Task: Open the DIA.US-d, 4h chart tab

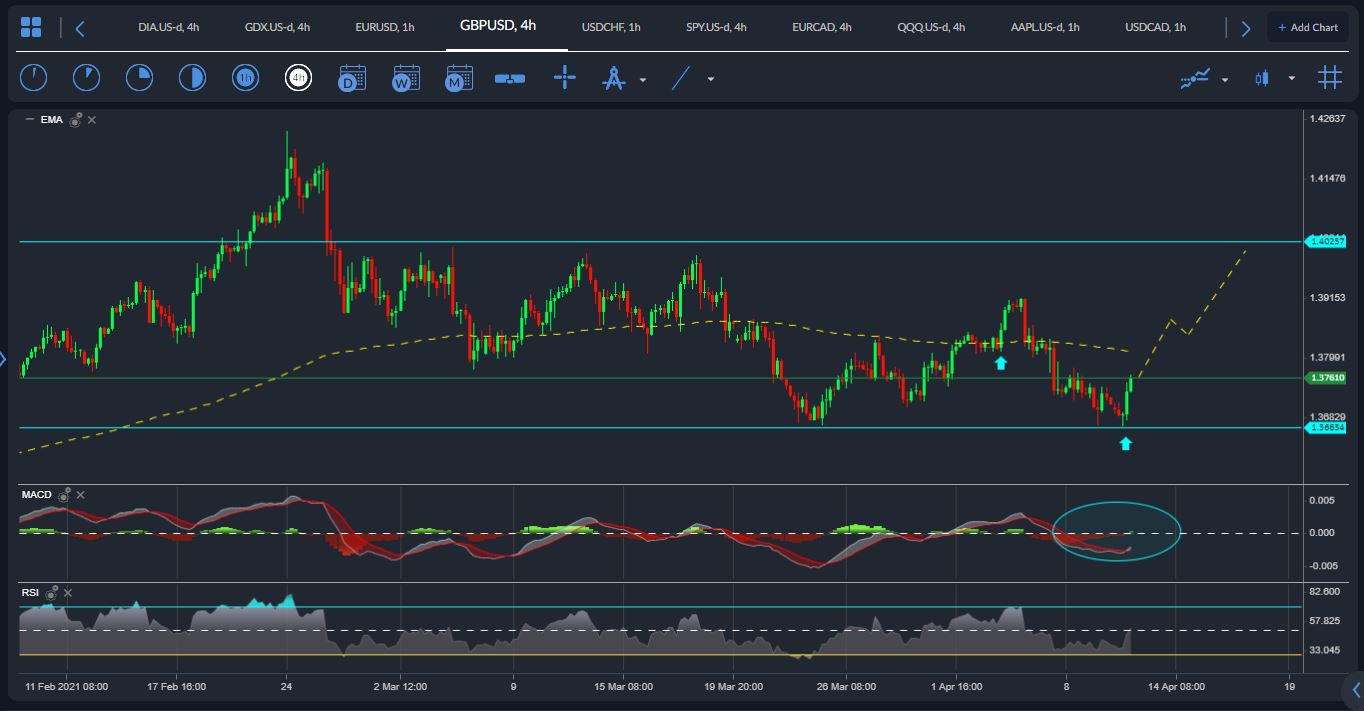Action: (x=169, y=27)
